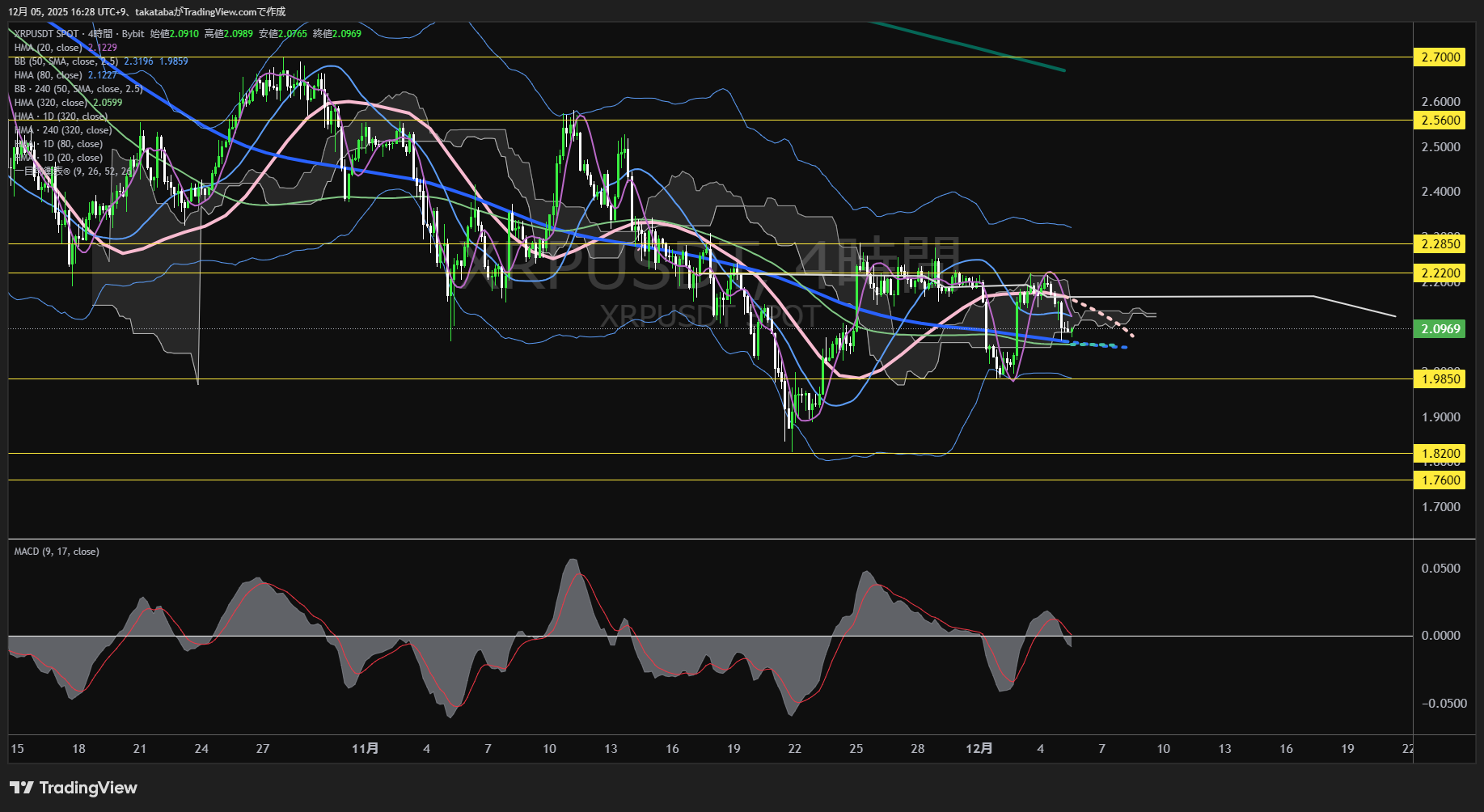Select the HMA (320, close) indicator legend

pyautogui.click(x=50, y=103)
